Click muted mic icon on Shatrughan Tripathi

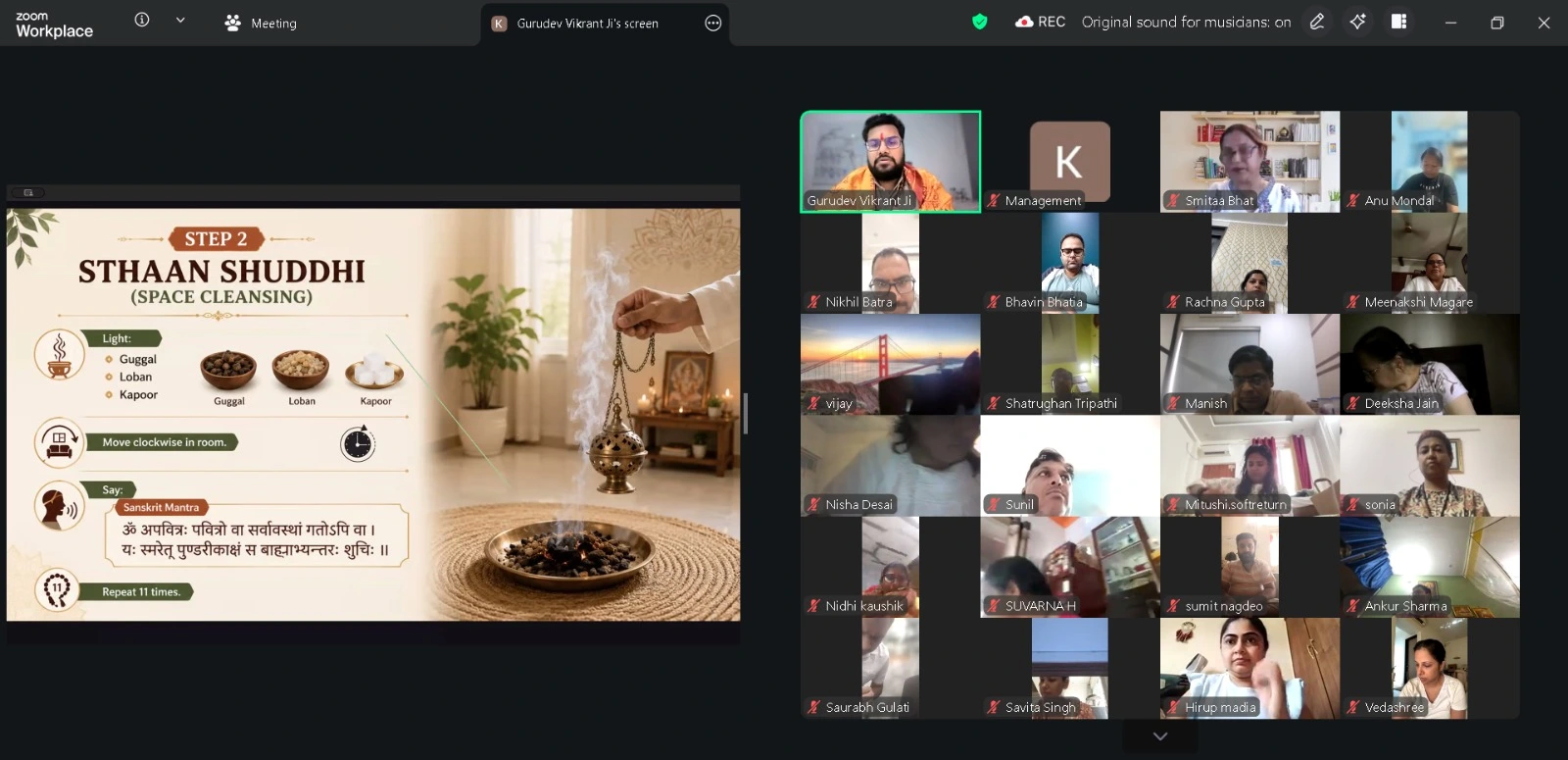[994, 403]
